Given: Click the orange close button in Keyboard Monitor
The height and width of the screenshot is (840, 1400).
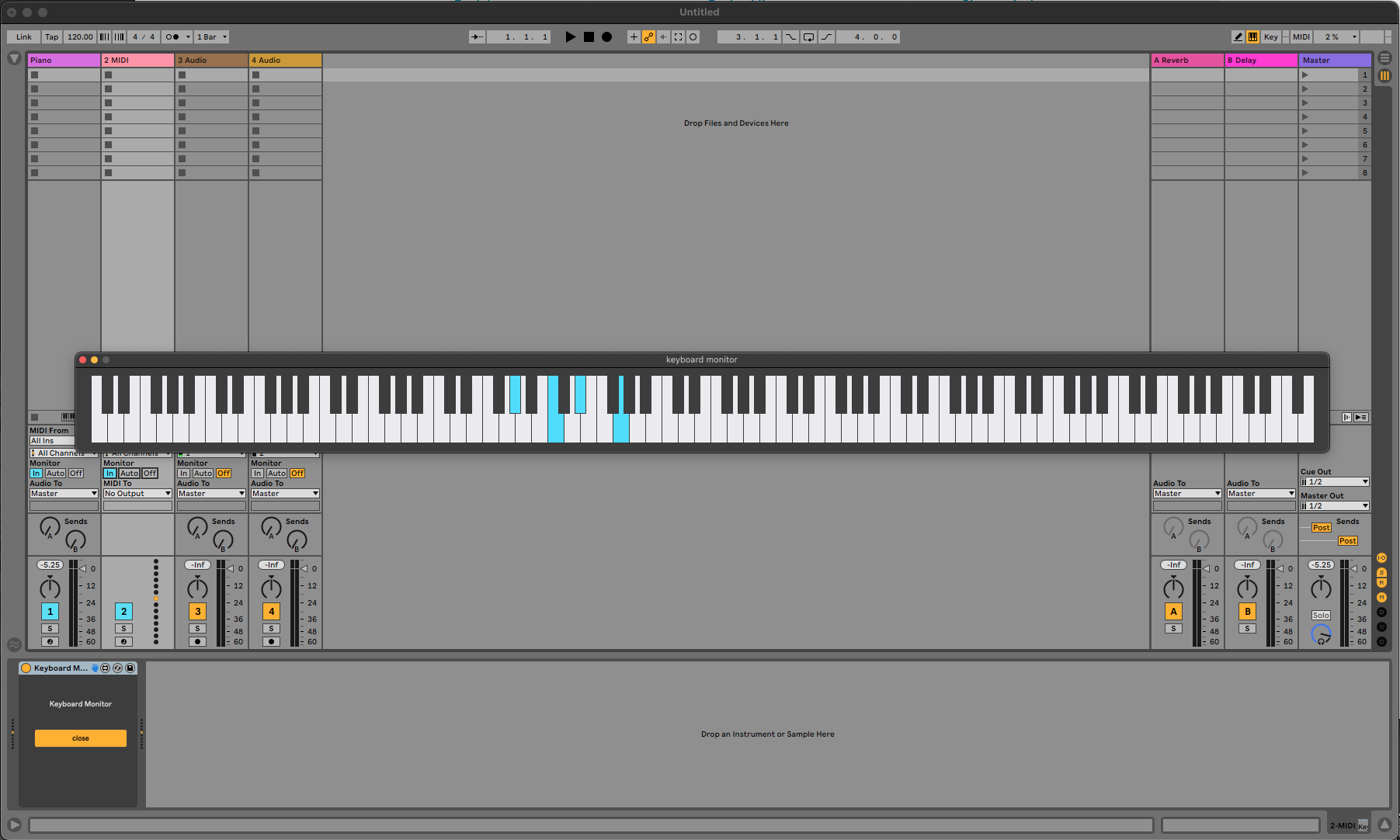Looking at the screenshot, I should (x=81, y=738).
